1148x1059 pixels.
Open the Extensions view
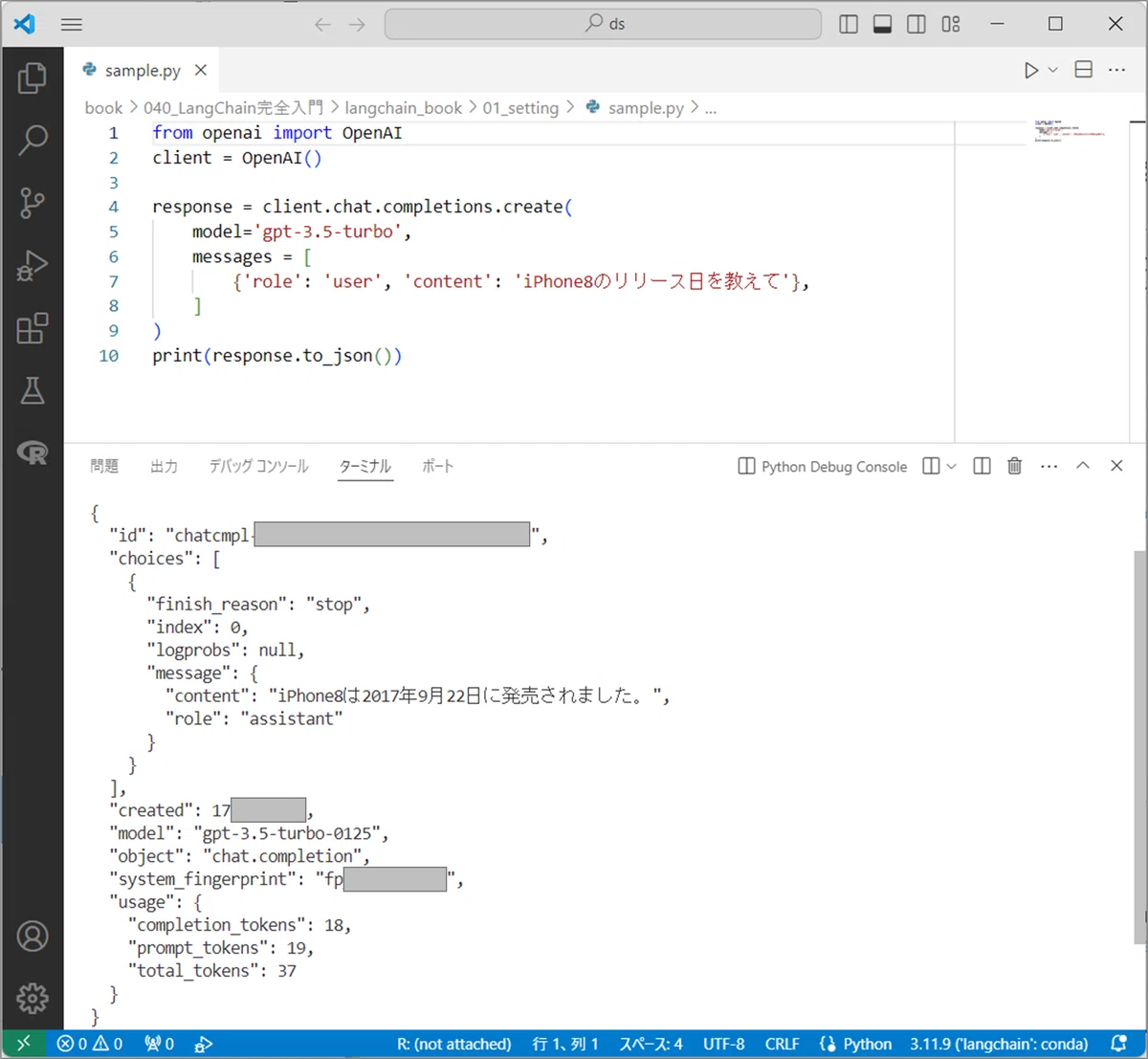click(33, 328)
